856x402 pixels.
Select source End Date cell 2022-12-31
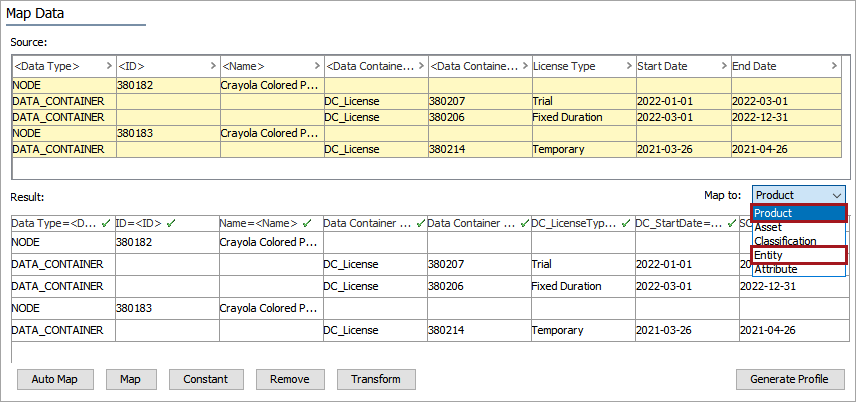point(786,117)
